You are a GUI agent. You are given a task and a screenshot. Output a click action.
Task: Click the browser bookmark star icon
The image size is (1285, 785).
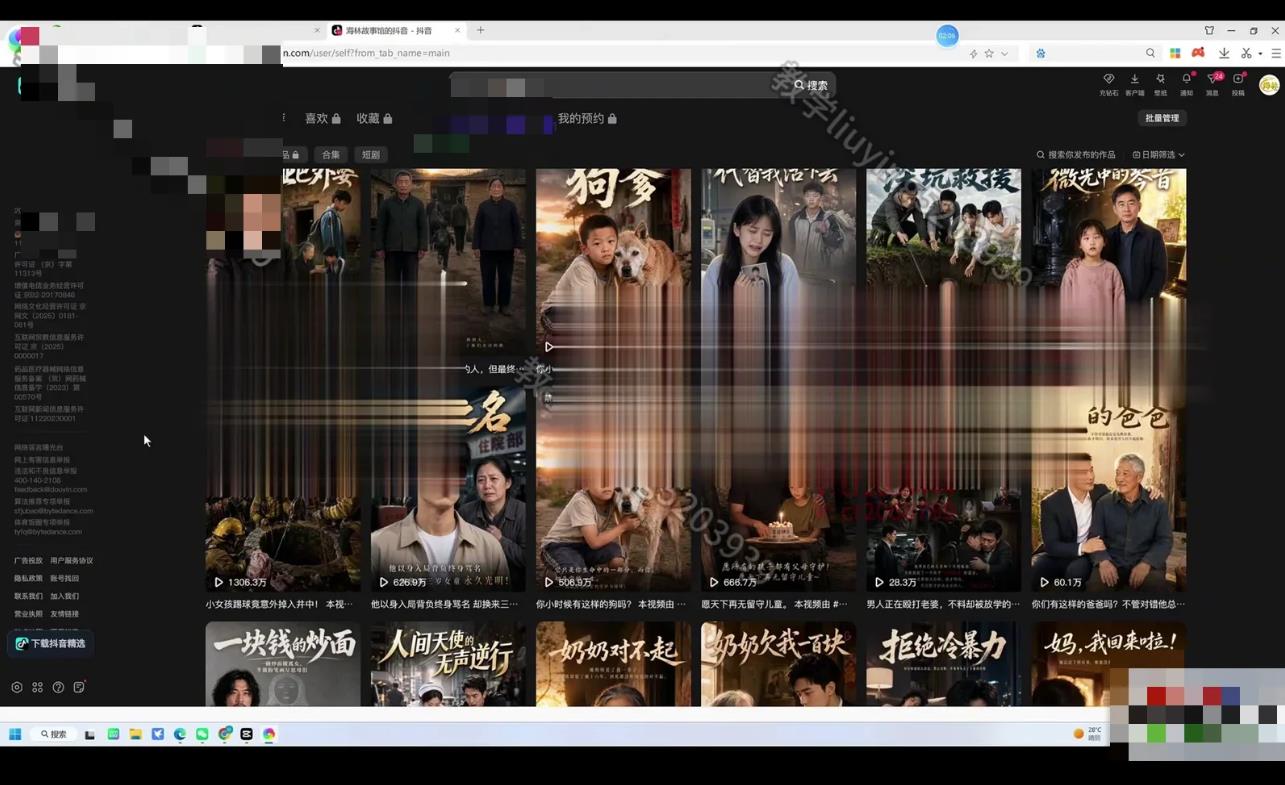point(989,54)
